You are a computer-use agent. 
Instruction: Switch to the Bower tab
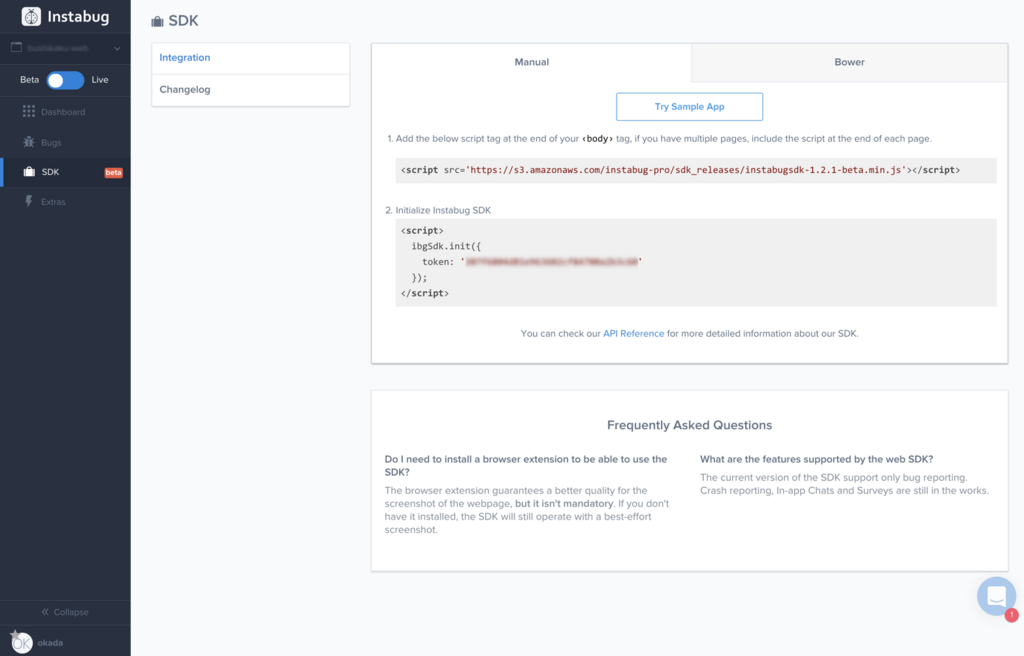click(x=849, y=62)
